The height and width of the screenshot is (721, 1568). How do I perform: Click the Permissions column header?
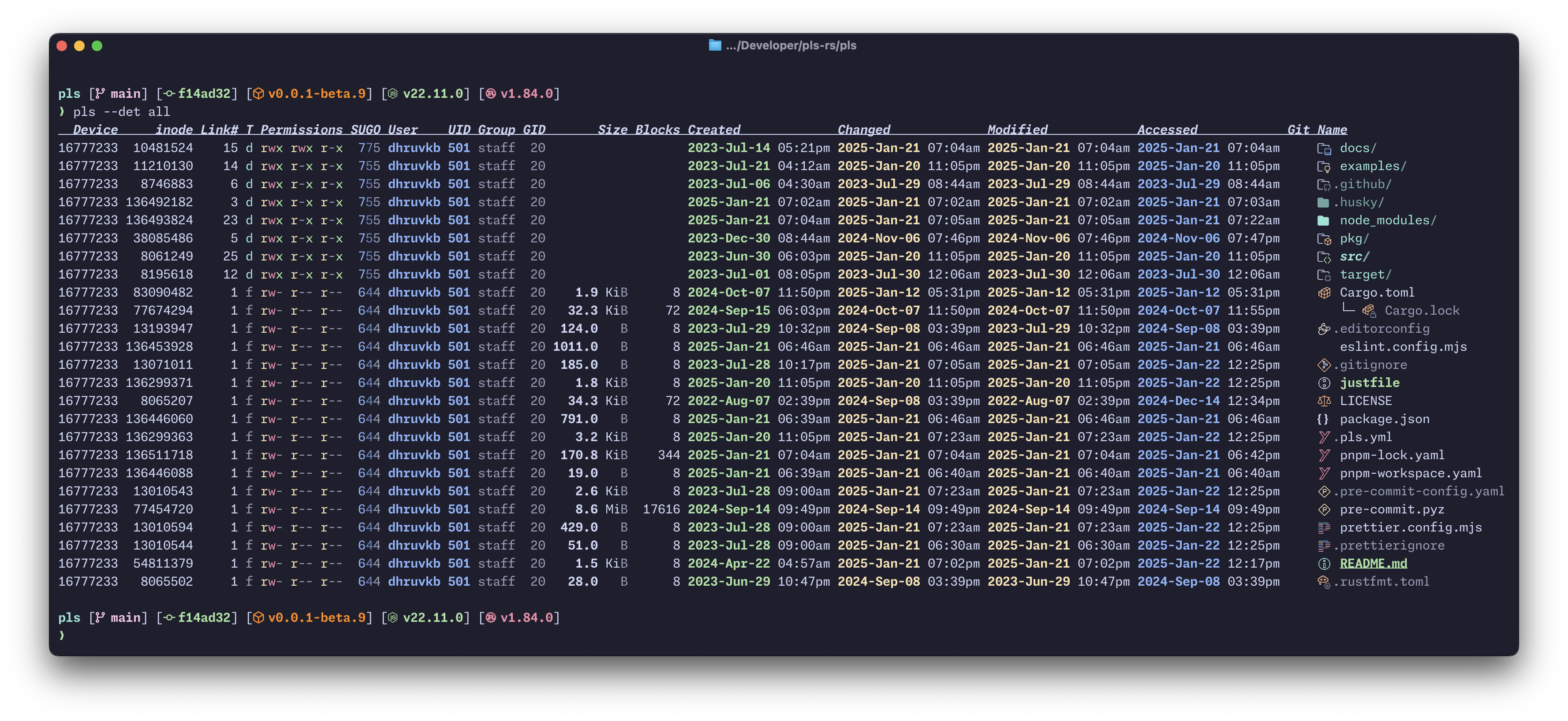click(301, 130)
